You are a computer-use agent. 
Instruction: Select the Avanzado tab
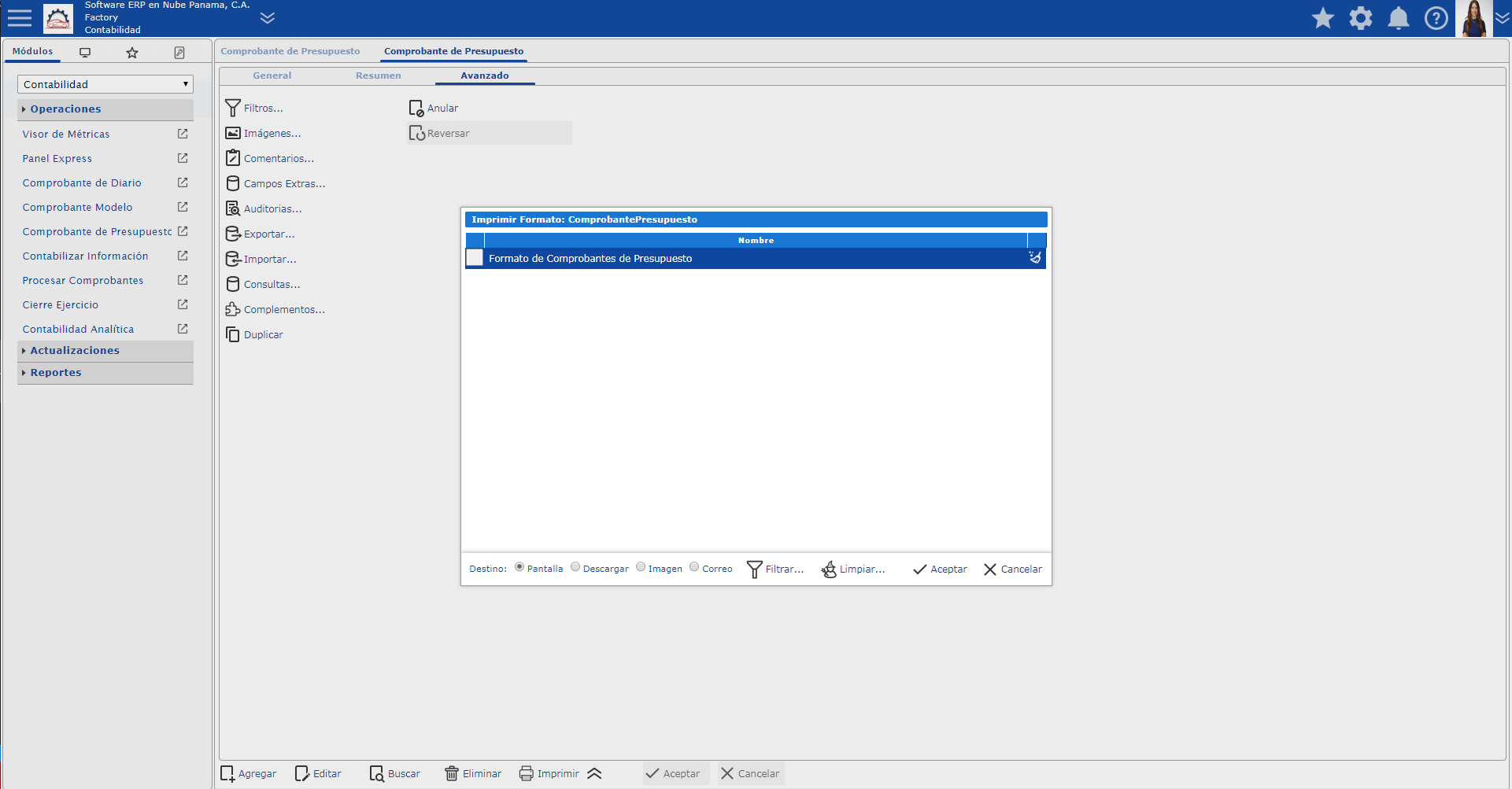tap(485, 76)
